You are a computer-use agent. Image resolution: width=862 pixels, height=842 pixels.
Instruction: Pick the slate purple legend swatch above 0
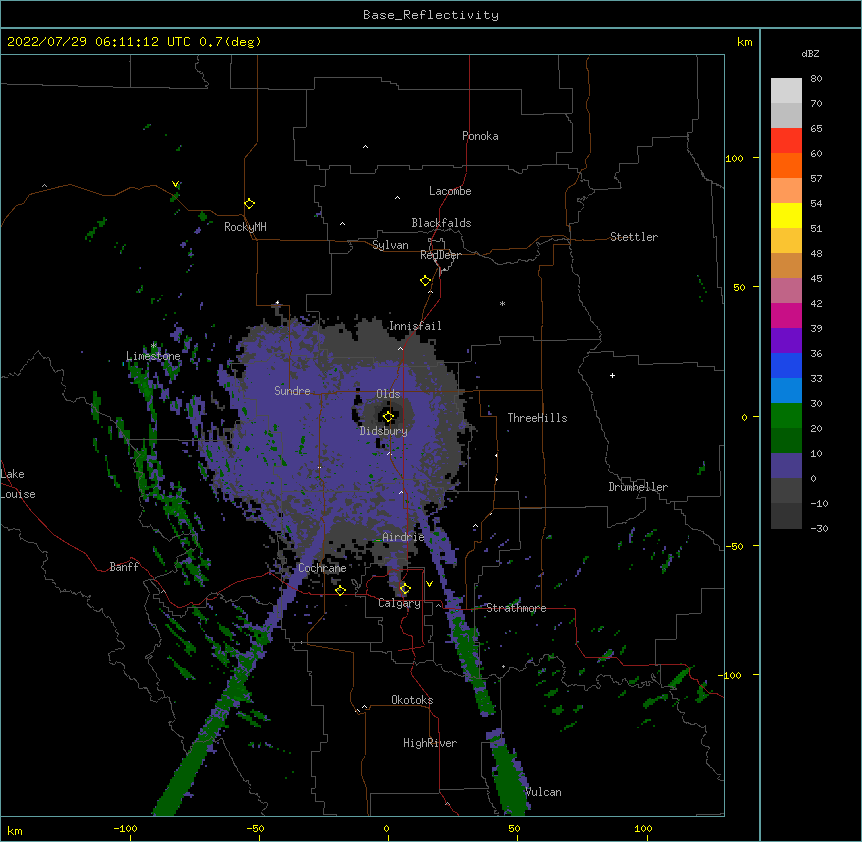786,466
